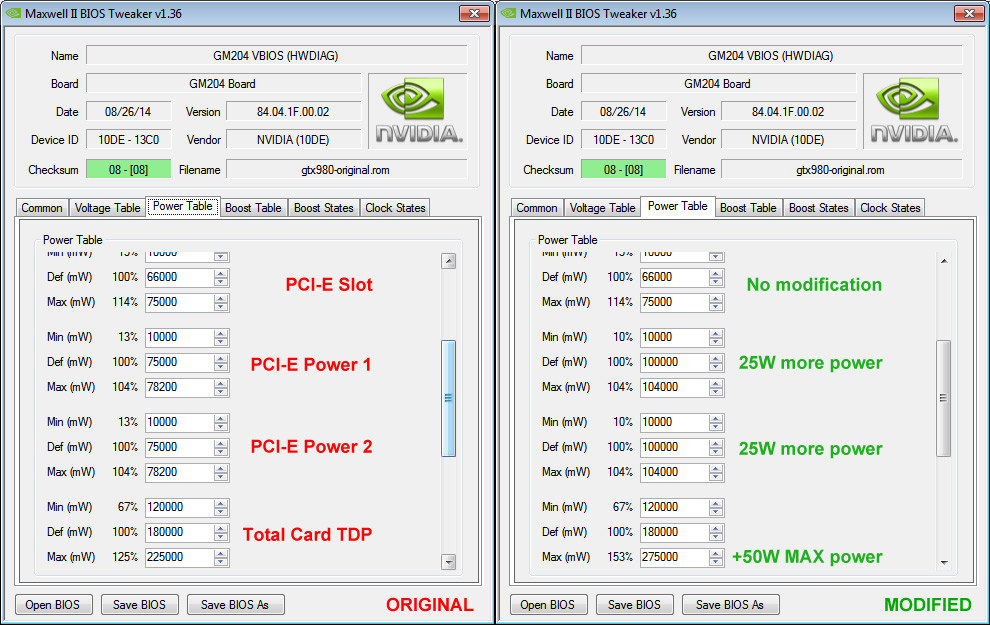Viewport: 990px width, 625px height.
Task: Click Open BIOS button in left window
Action: 54,605
